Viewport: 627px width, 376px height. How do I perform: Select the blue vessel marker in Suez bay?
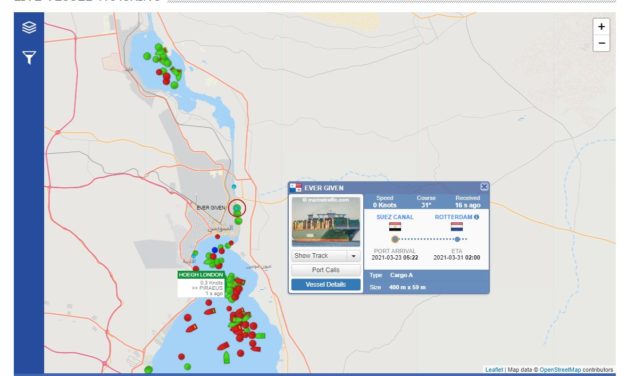point(215,250)
